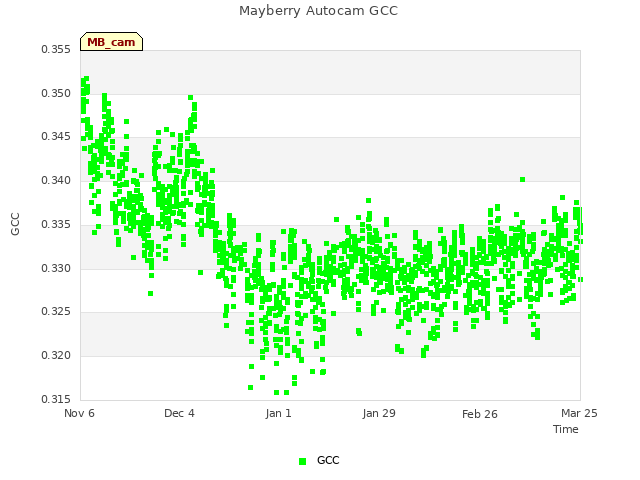This screenshot has height=480, width=640.
Task: Select the chart title Mayberry Autocam GCC
Action: [318, 11]
